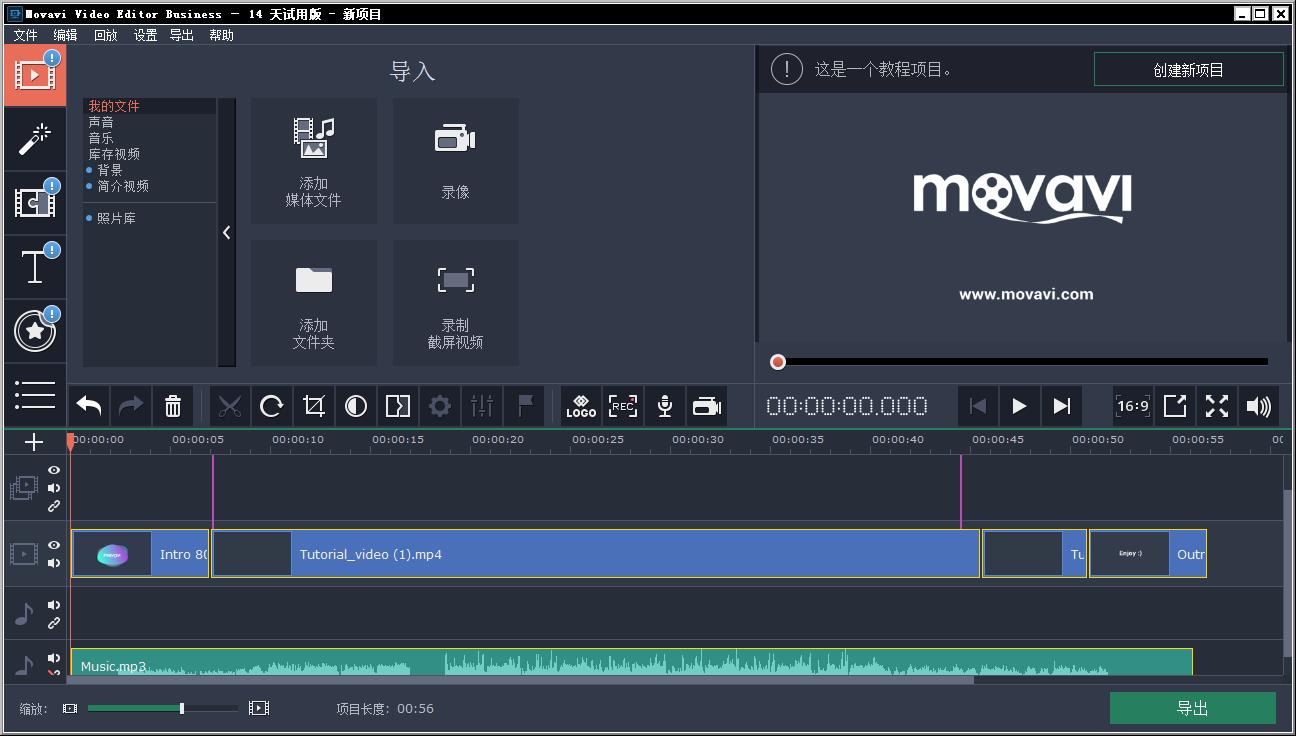Image resolution: width=1296 pixels, height=736 pixels.
Task: Select the crop tool
Action: tap(313, 406)
